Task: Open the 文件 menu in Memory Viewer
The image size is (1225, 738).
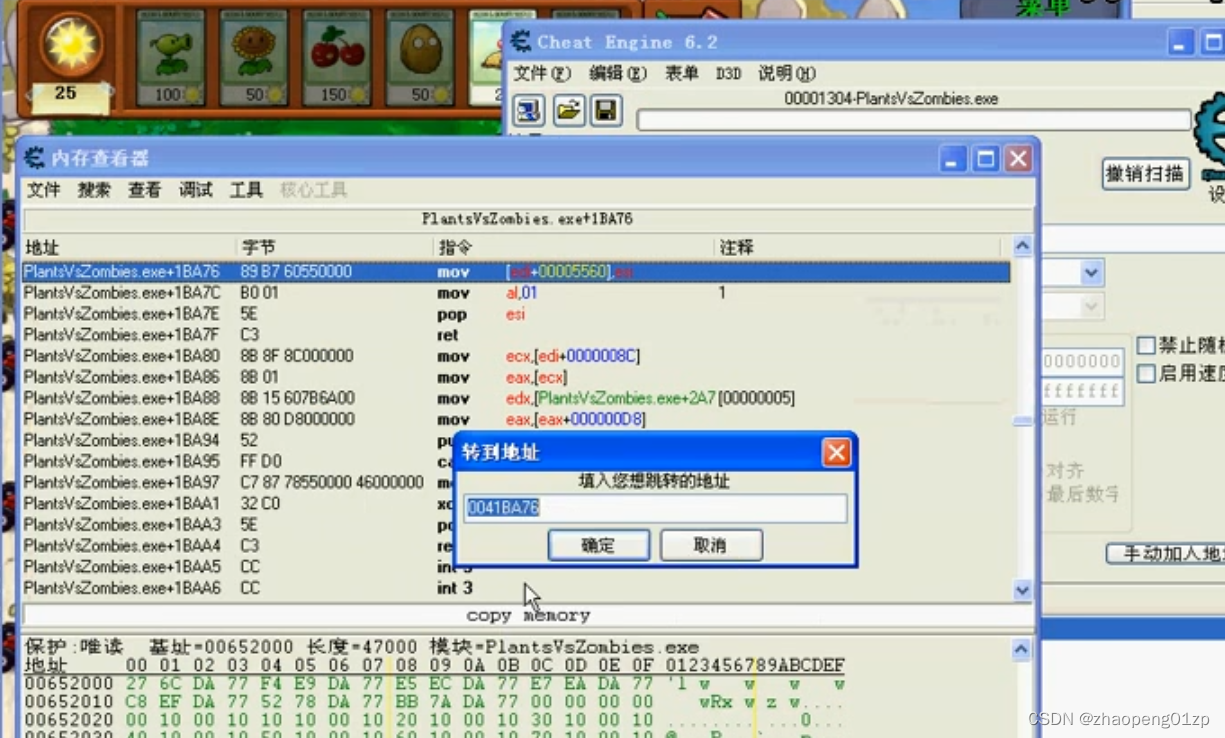Action: pos(43,190)
